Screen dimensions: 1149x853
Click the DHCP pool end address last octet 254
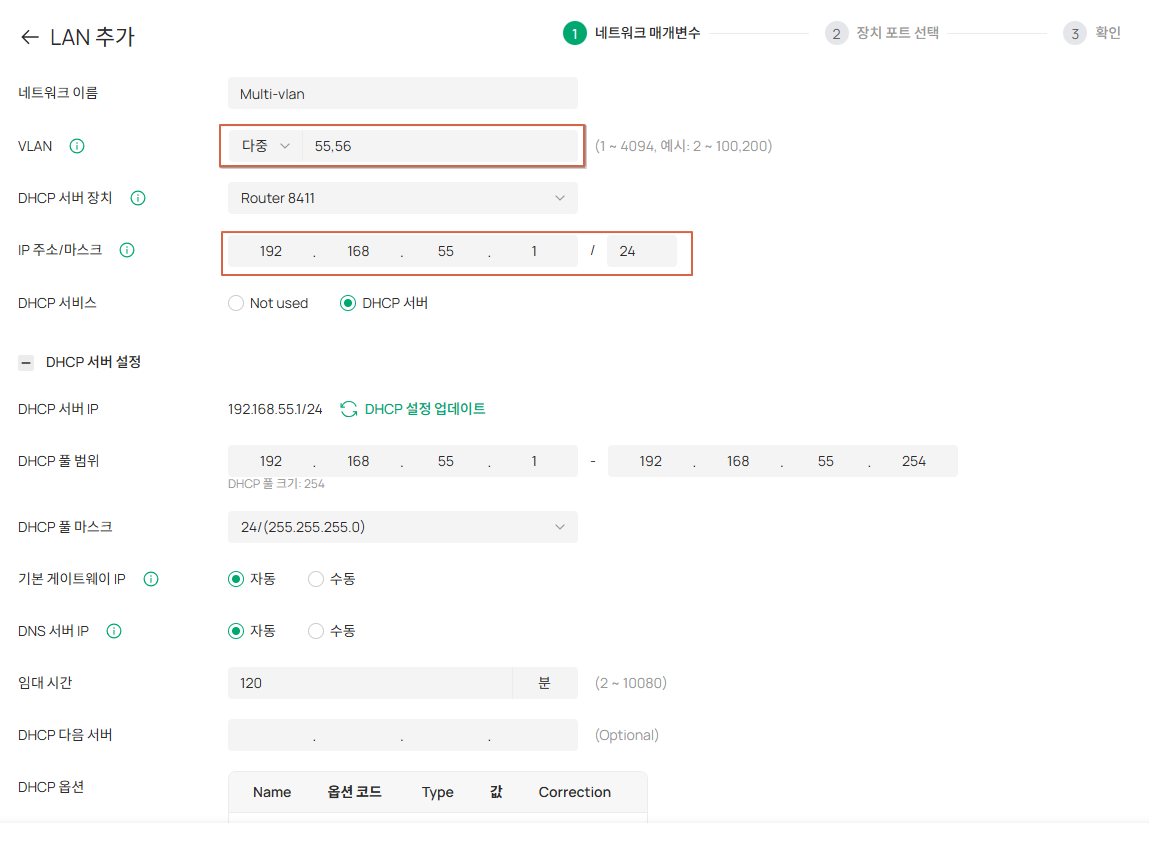(914, 461)
